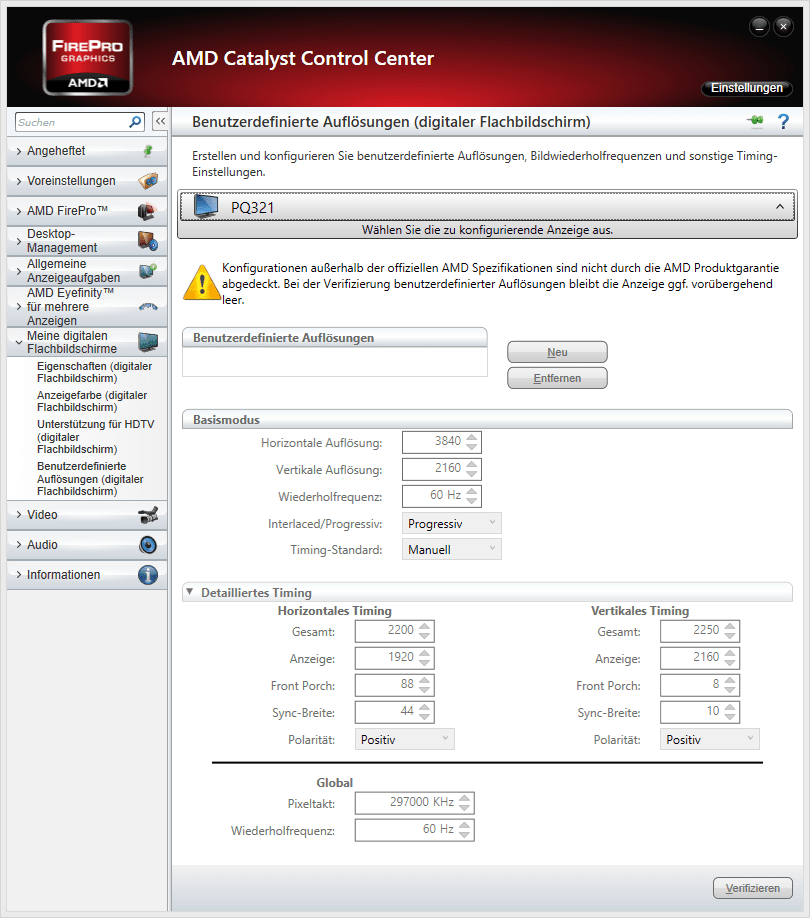Click the Voreinstellungen sidebar icon
810x918 pixels.
click(x=148, y=181)
